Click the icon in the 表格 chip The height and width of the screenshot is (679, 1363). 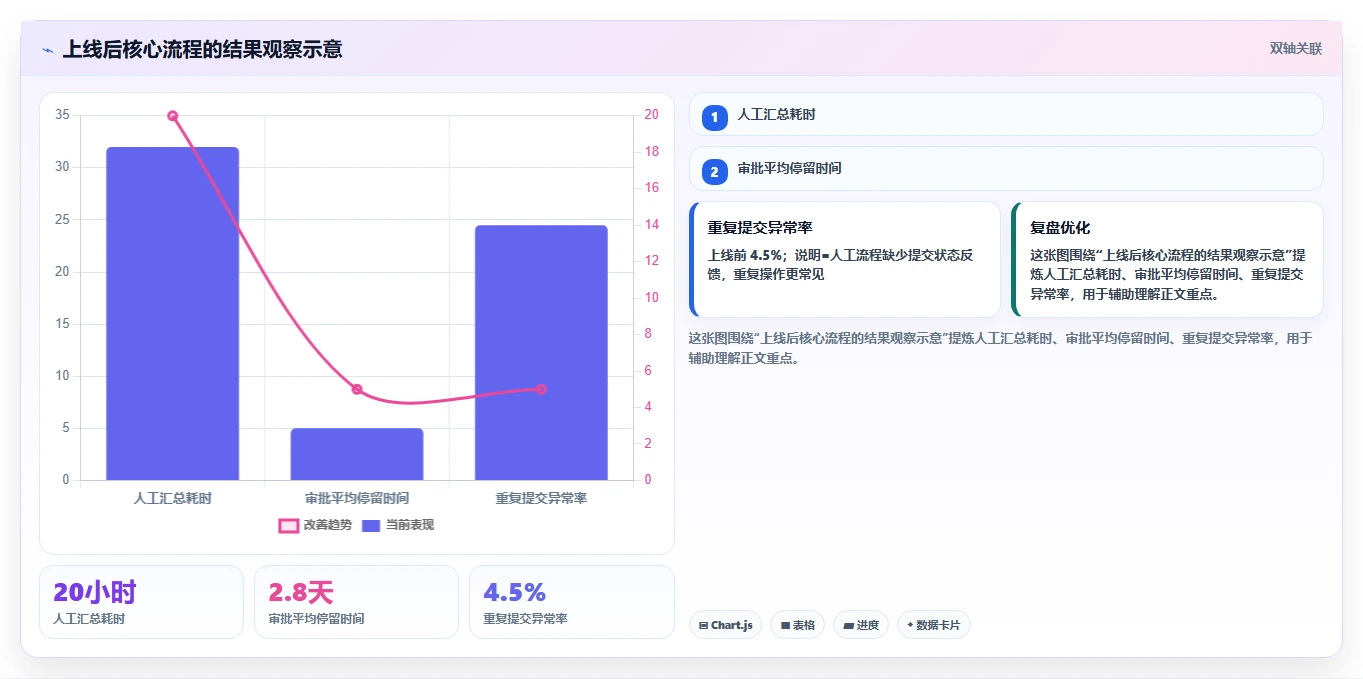[x=786, y=626]
